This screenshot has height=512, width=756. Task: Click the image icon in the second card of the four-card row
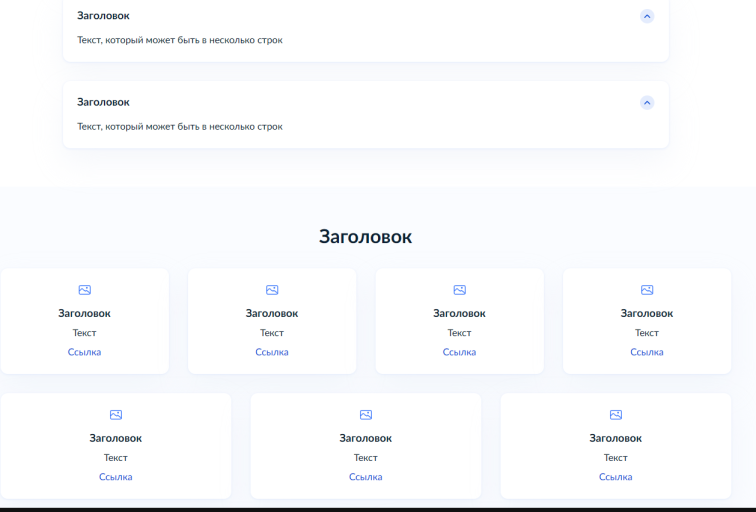point(272,290)
